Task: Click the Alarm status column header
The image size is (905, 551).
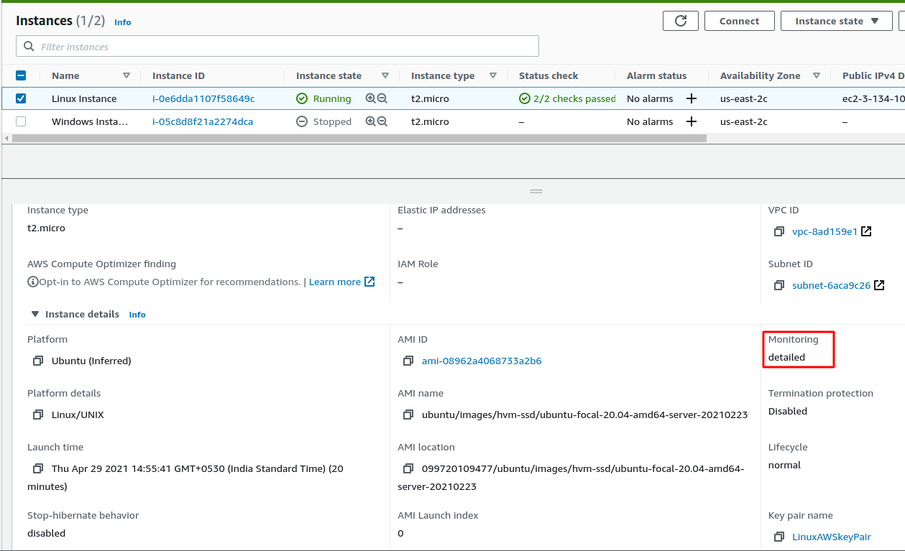Action: tap(657, 76)
